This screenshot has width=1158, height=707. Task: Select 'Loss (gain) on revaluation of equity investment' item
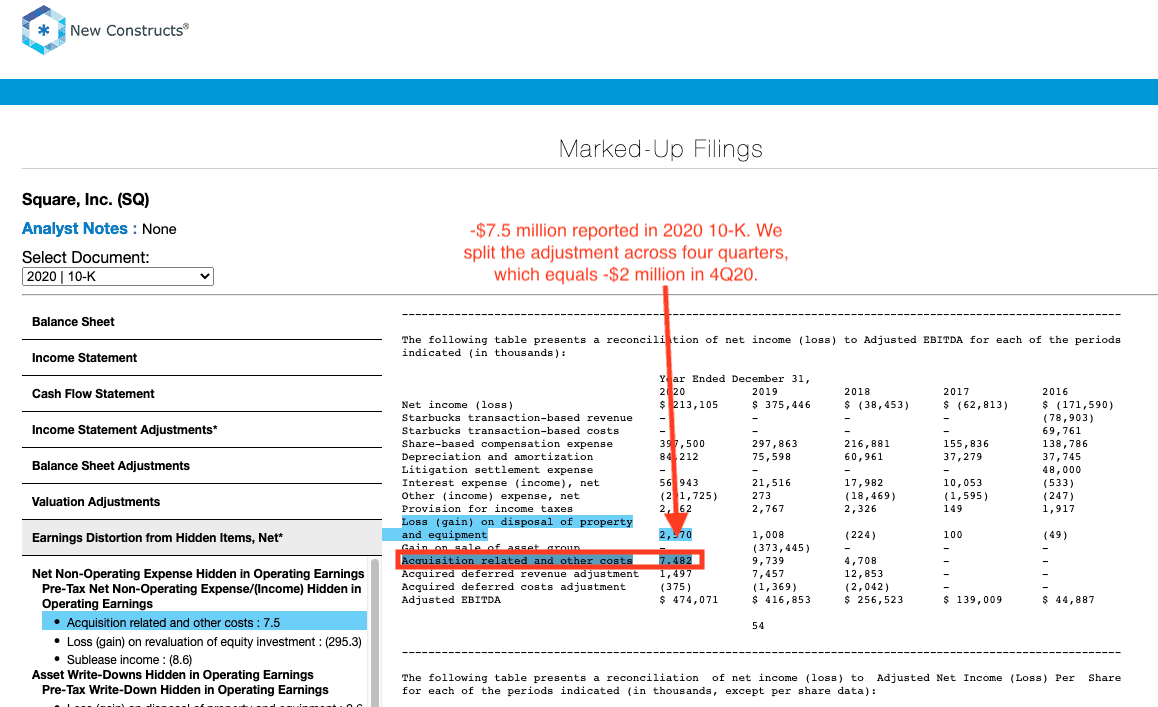click(x=214, y=642)
